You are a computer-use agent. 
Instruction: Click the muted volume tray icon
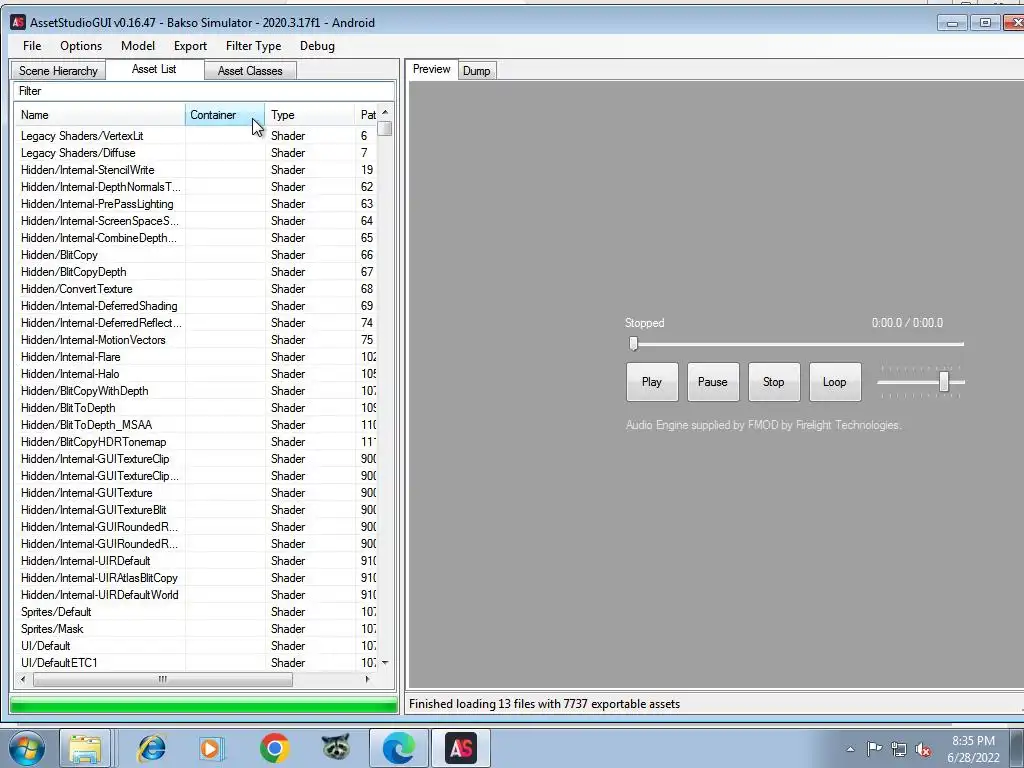click(x=923, y=749)
